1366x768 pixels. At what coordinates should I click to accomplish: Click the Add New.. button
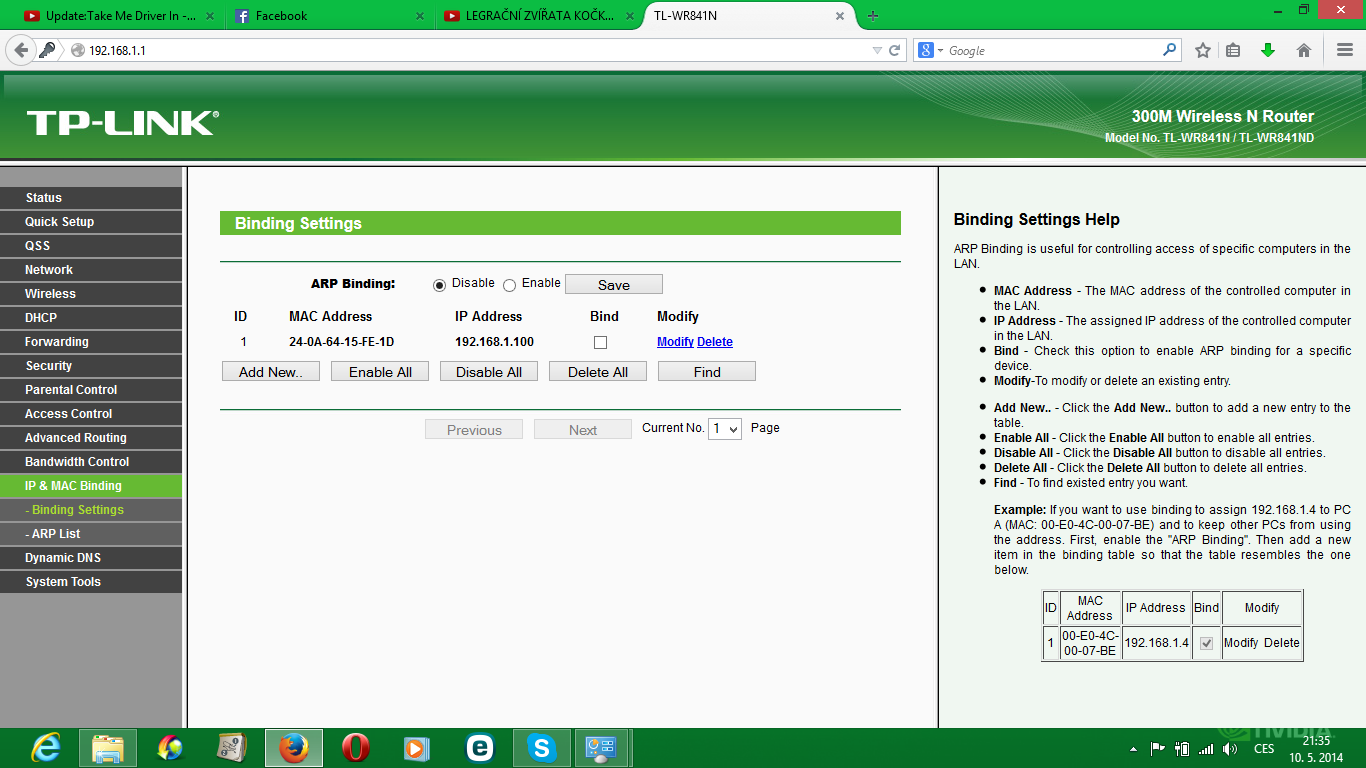[x=271, y=372]
